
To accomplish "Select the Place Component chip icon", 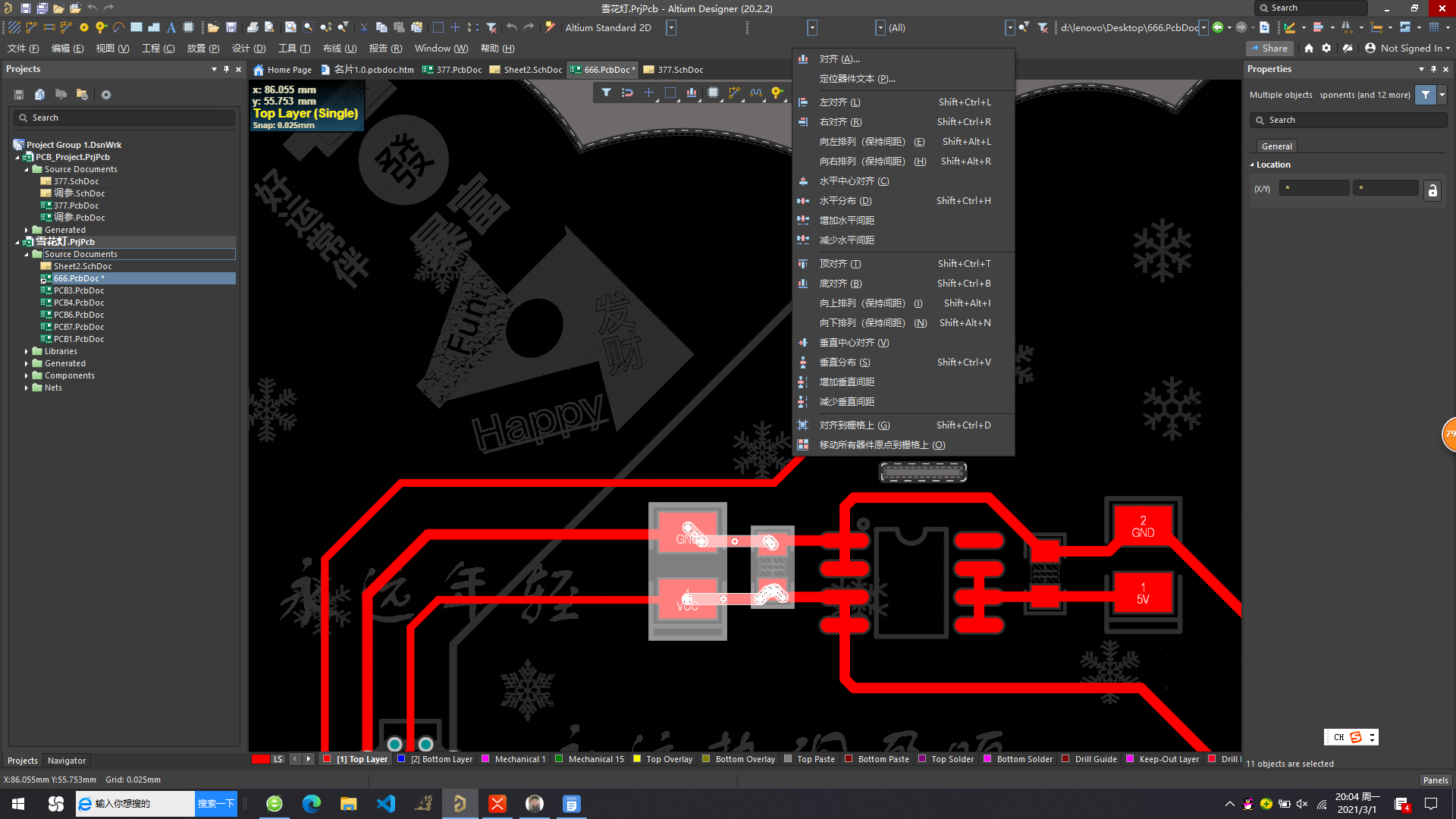I will [188, 27].
